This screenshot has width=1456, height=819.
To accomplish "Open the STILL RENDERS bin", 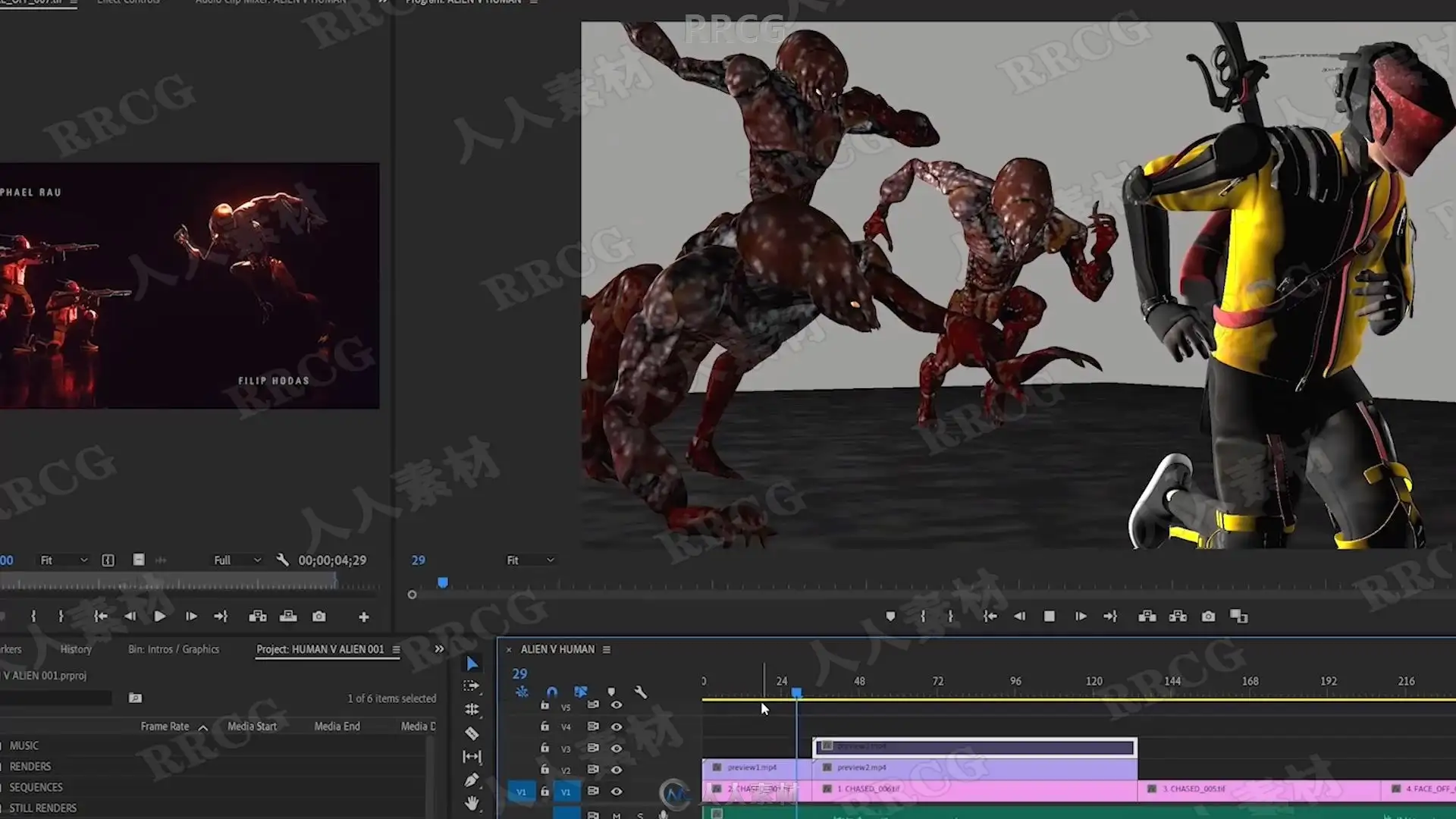I will tap(42, 808).
